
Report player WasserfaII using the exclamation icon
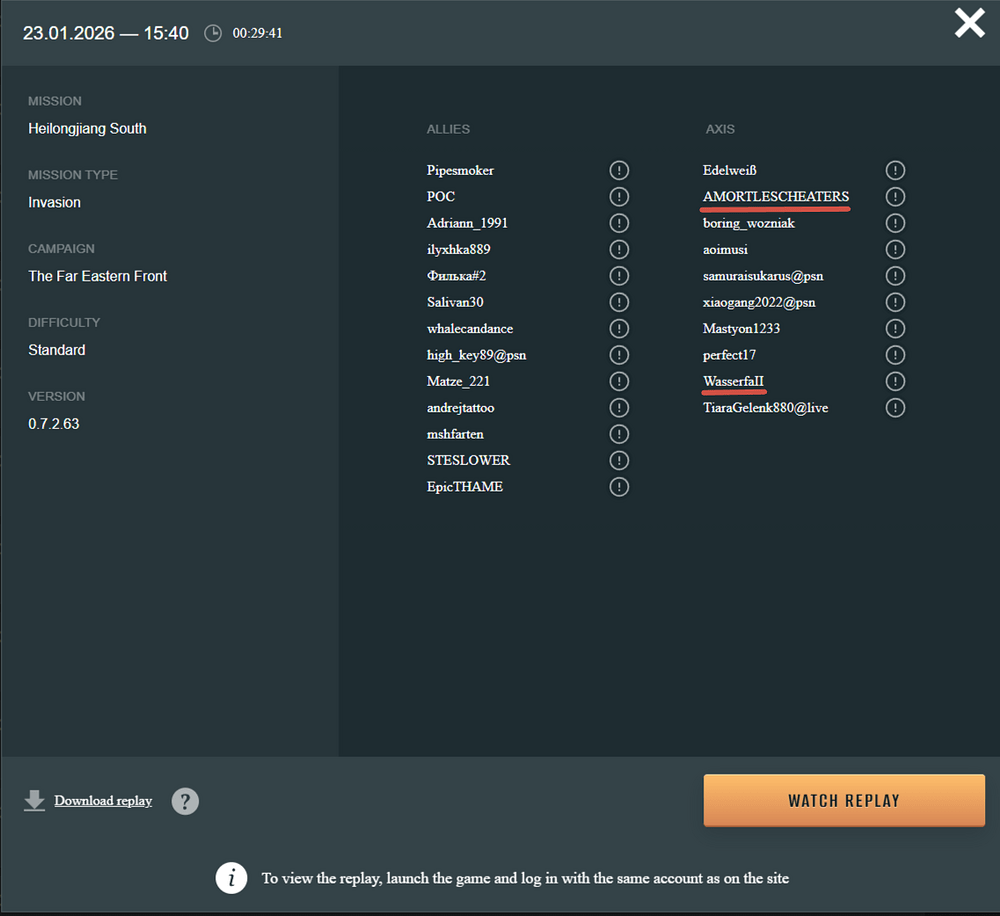[x=895, y=381]
